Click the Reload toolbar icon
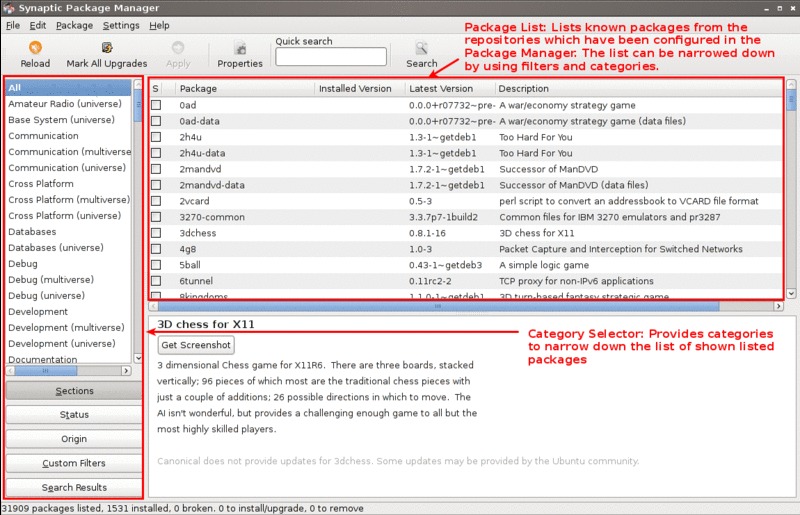800x515 pixels. click(35, 47)
